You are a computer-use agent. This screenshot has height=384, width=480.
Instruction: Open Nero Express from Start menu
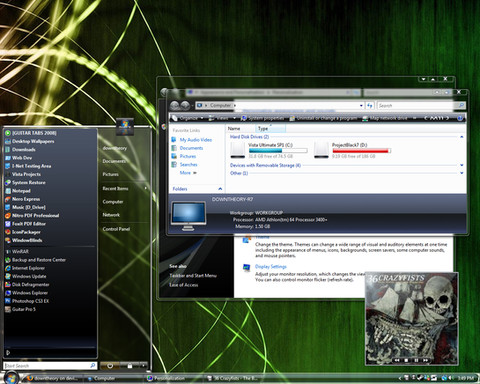26,199
